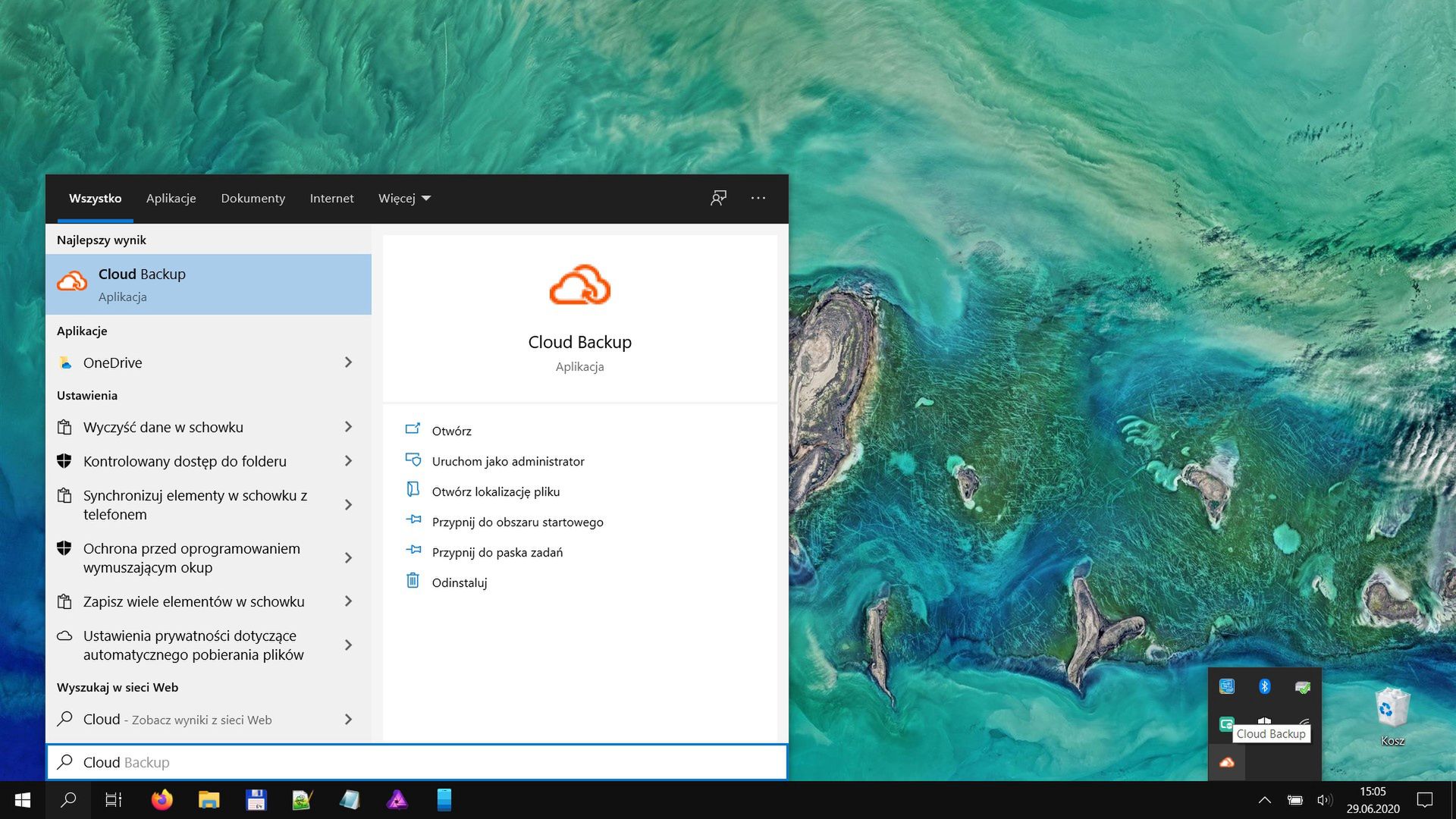
Task: Expand arrow for Wyczyść dane w schowku
Action: 348,427
